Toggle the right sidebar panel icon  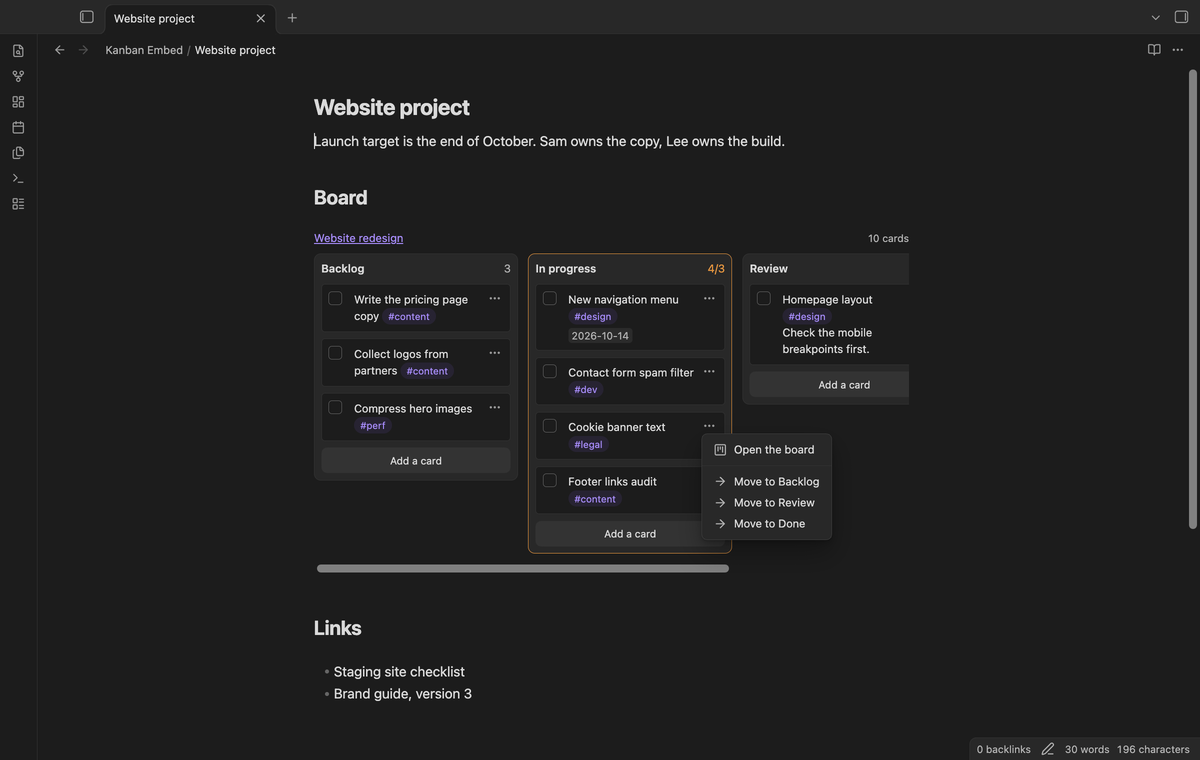coord(1181,17)
